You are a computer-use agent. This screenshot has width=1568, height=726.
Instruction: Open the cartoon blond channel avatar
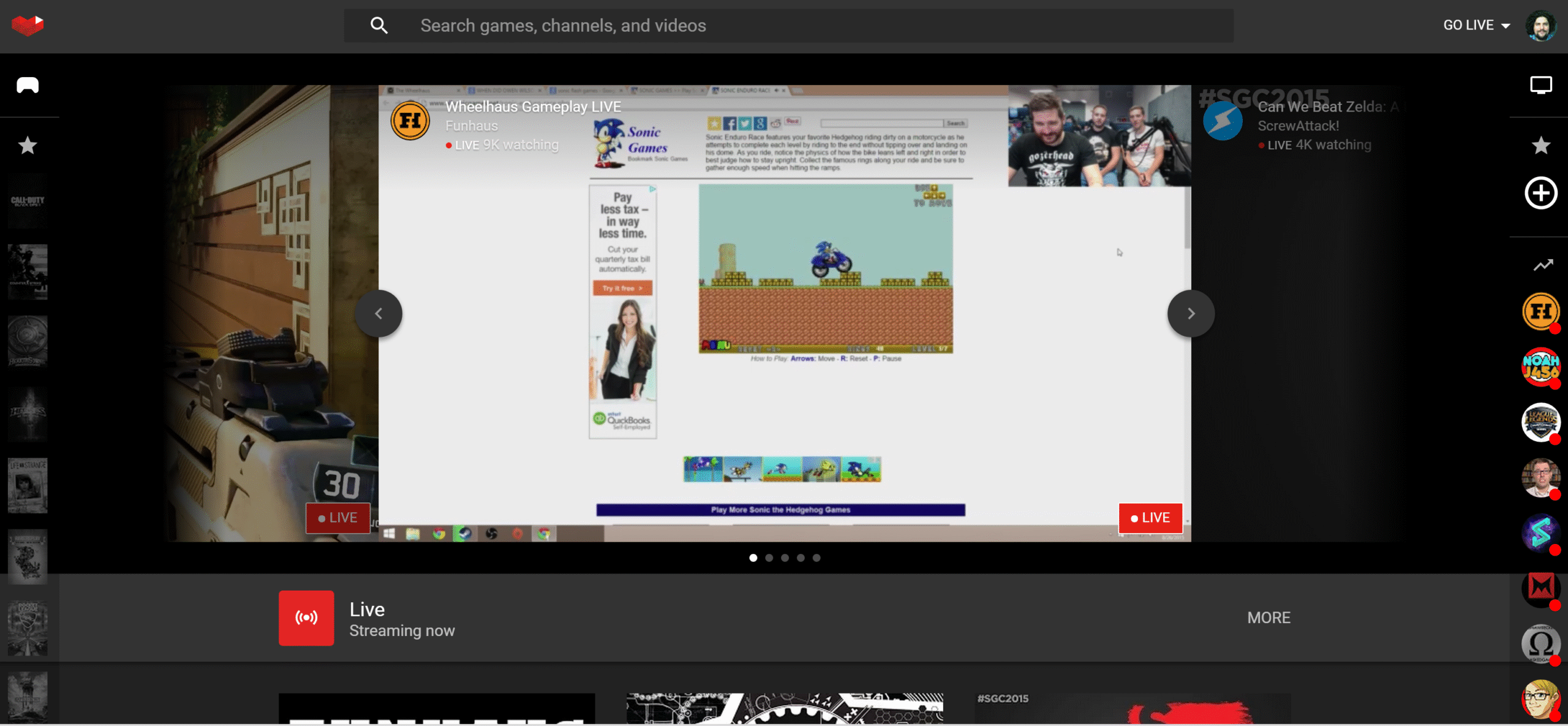point(1541,698)
